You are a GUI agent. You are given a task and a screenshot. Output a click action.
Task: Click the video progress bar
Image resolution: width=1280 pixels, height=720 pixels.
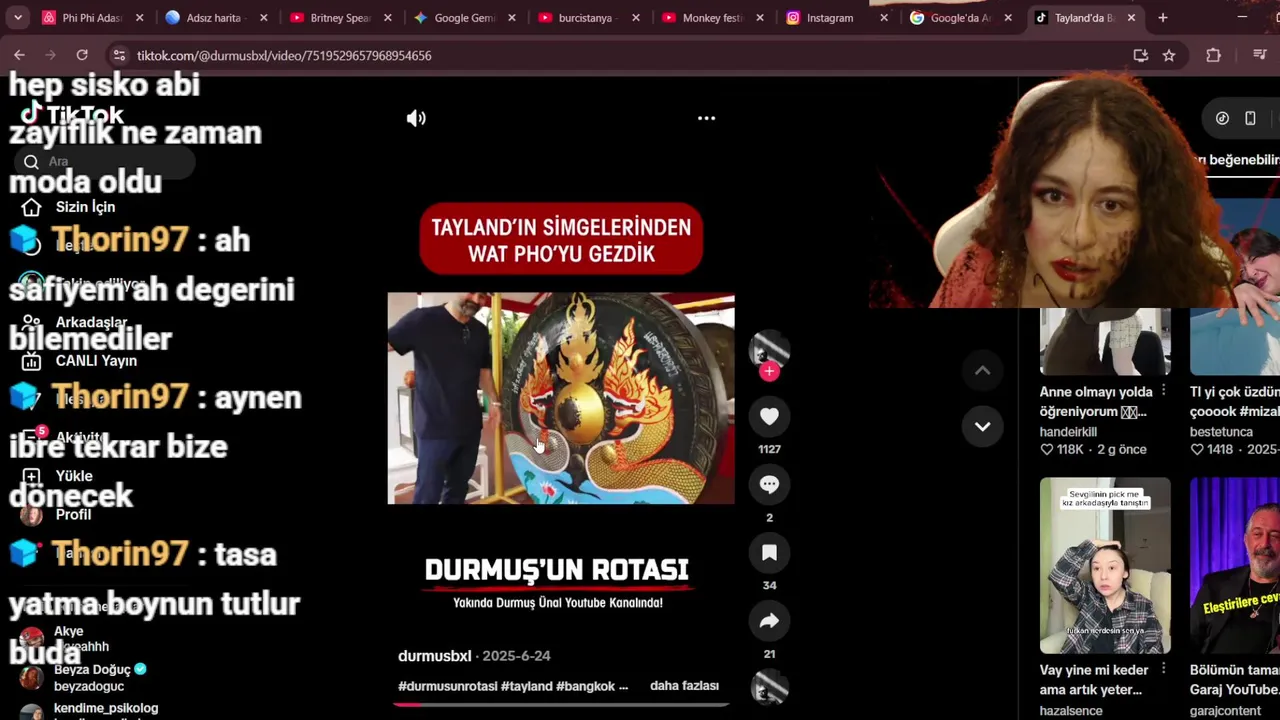(560, 705)
